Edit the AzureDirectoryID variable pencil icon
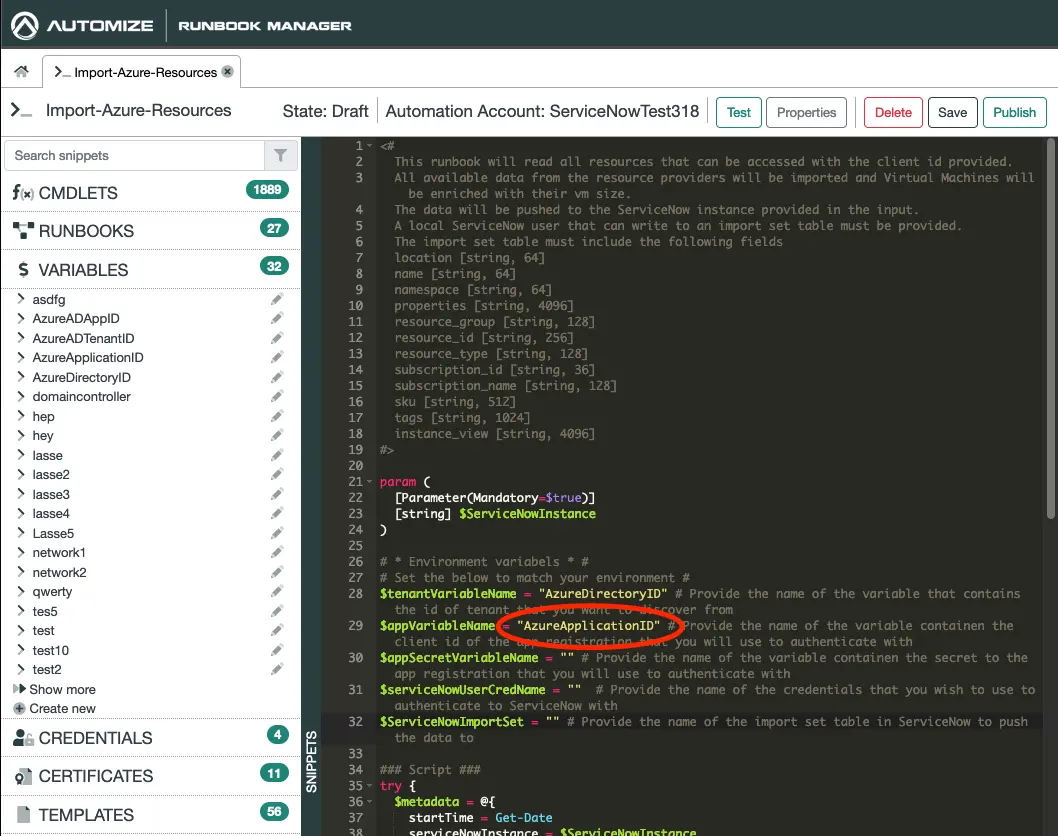 (277, 377)
